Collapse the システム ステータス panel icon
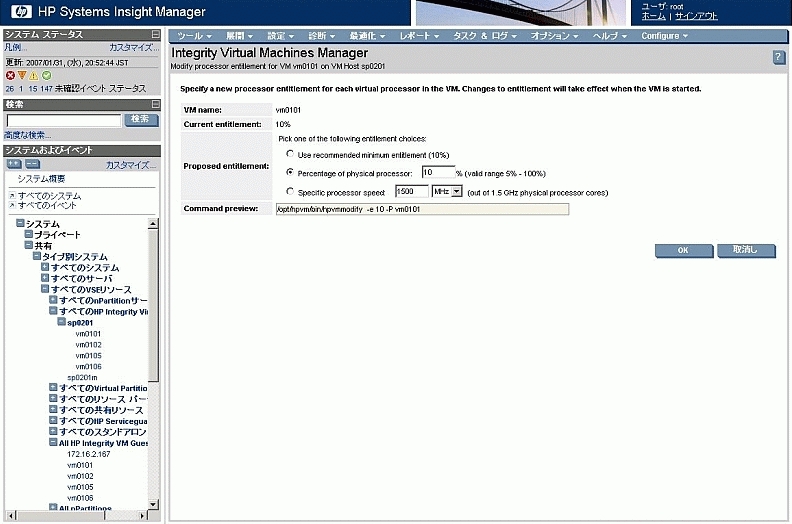This screenshot has width=792, height=524. 156,34
